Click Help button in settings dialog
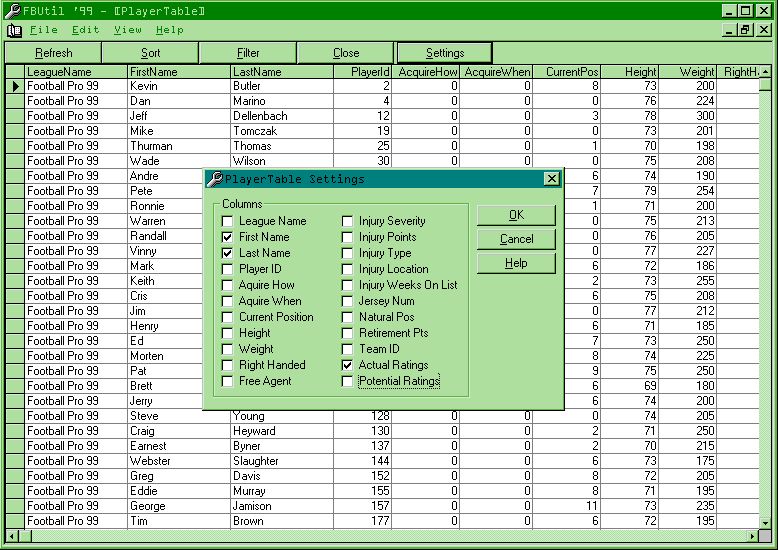Viewport: 778px width, 550px height. click(516, 263)
